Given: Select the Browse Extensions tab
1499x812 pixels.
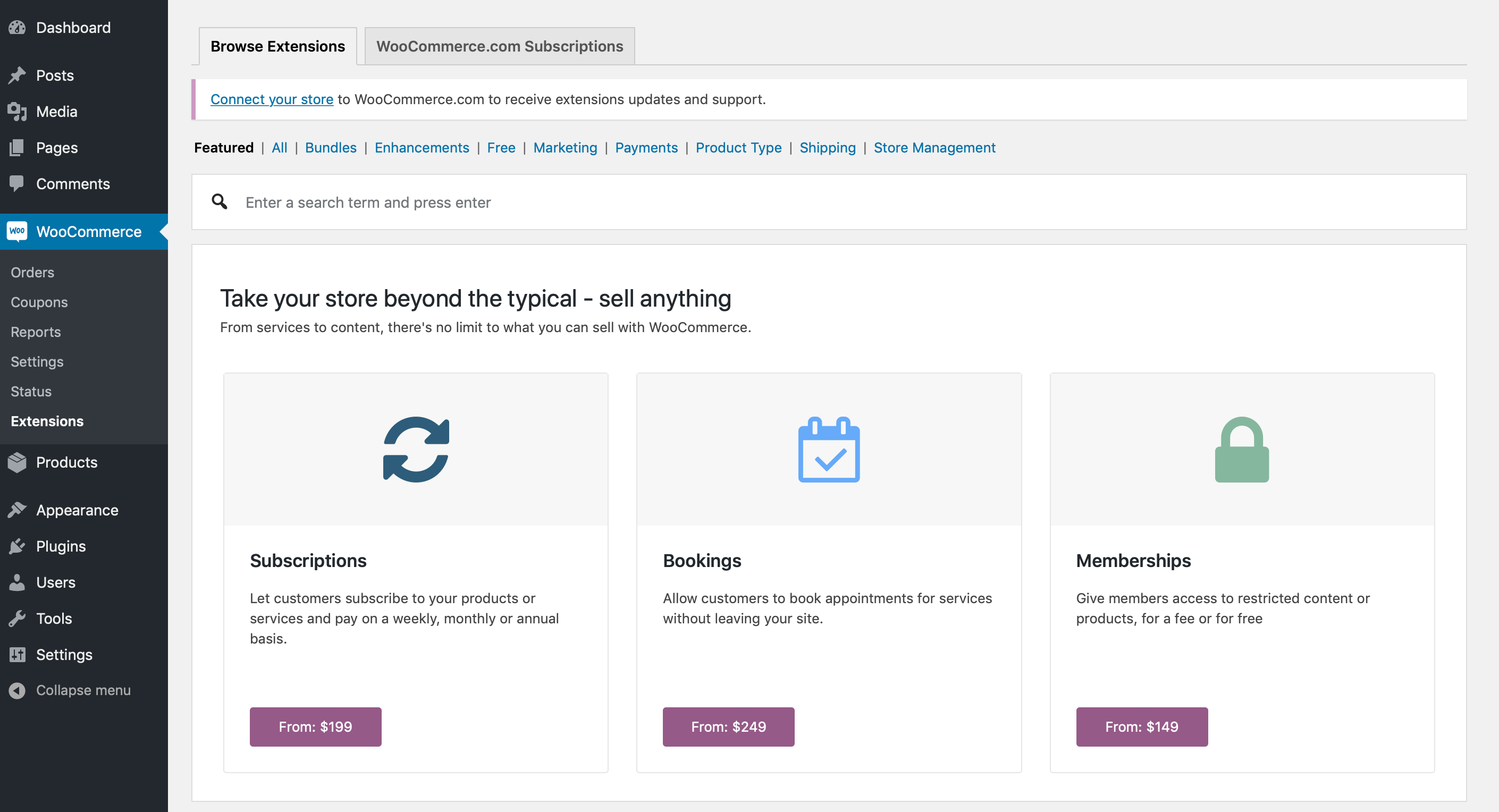Looking at the screenshot, I should point(277,46).
